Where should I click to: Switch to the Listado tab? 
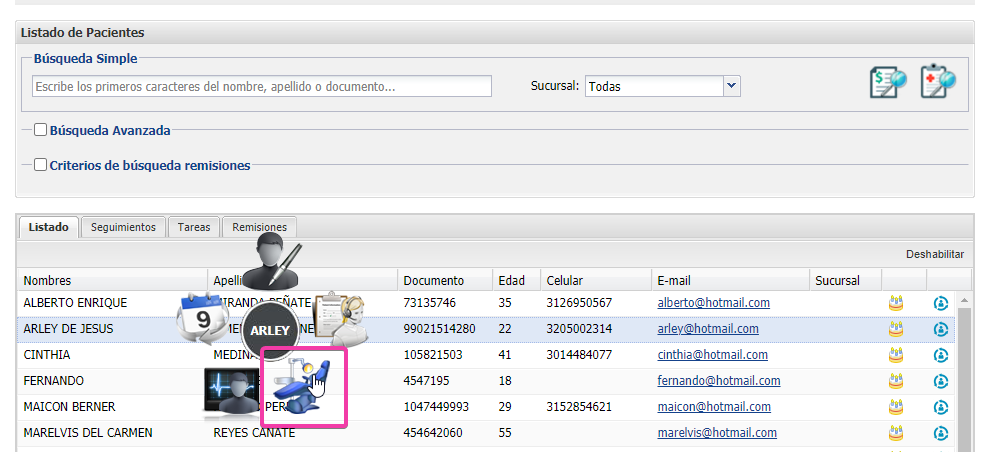point(48,227)
